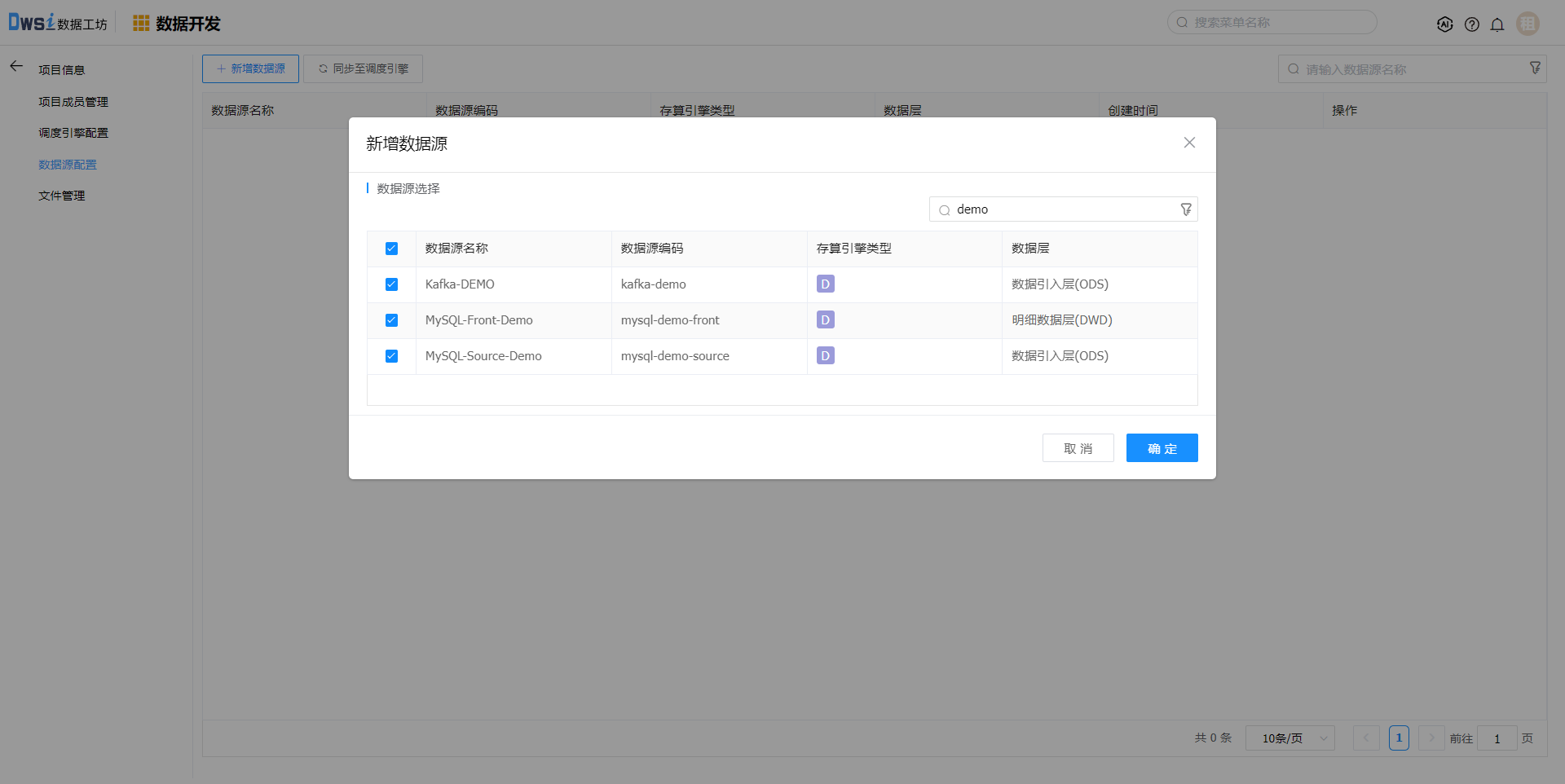Image resolution: width=1565 pixels, height=784 pixels.
Task: Toggle the select-all header checkbox
Action: (x=391, y=249)
